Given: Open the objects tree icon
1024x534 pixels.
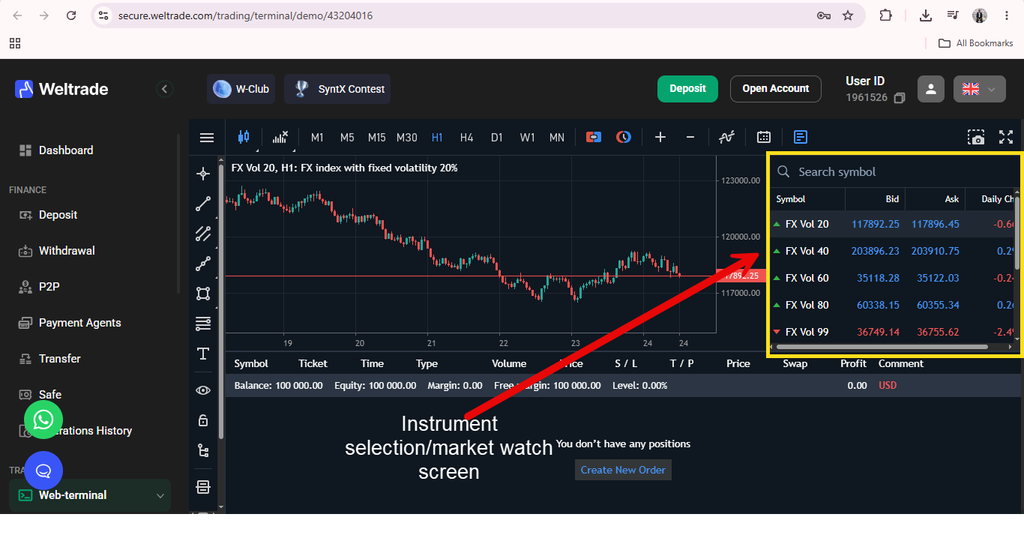Looking at the screenshot, I should 203,450.
